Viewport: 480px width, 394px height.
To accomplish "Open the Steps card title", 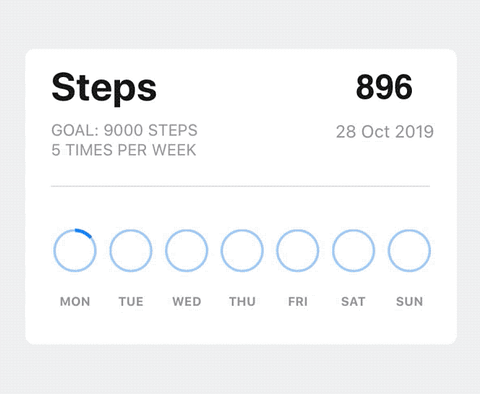I will [104, 88].
